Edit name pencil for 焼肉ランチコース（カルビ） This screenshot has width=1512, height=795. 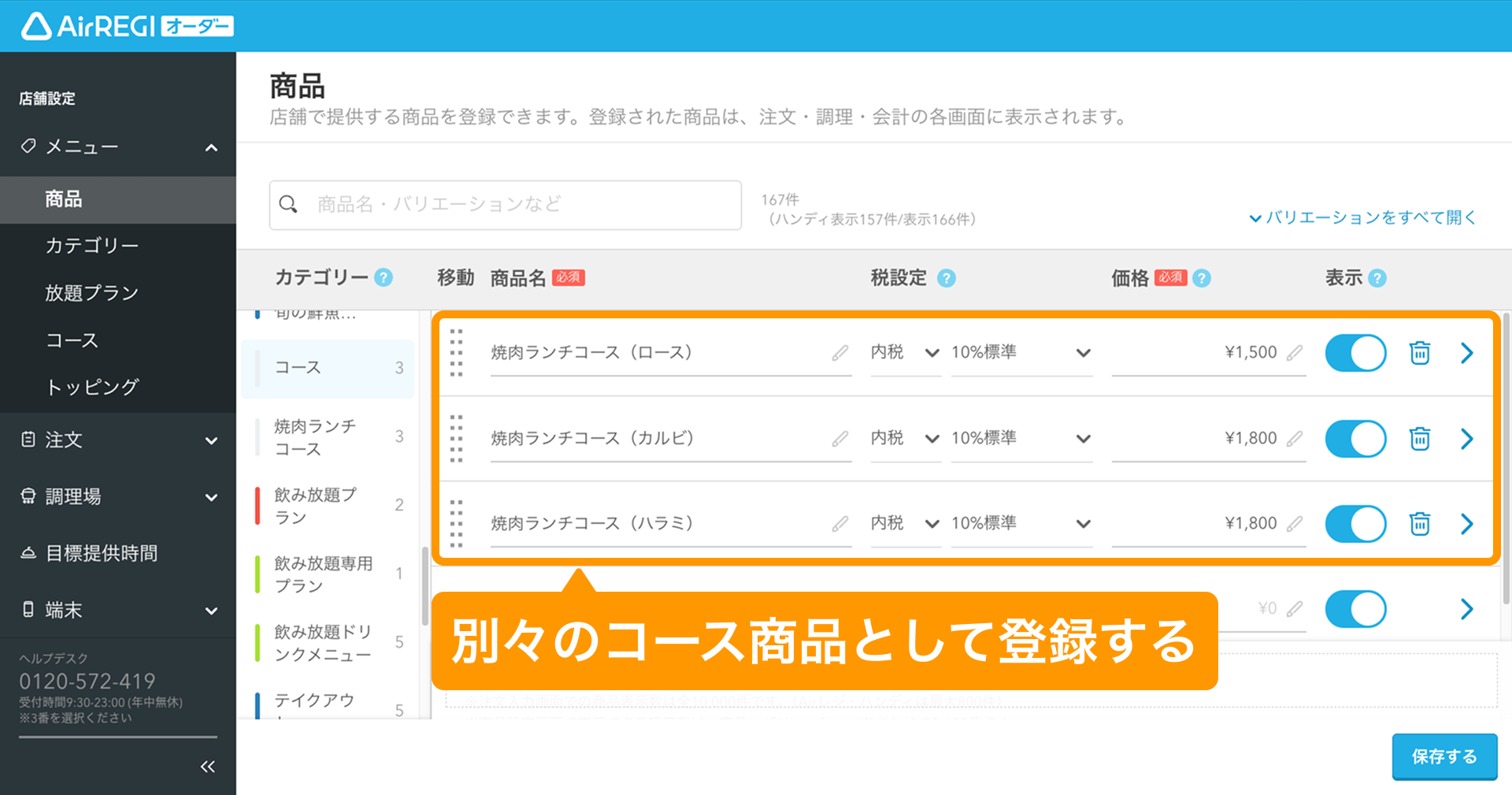(840, 439)
